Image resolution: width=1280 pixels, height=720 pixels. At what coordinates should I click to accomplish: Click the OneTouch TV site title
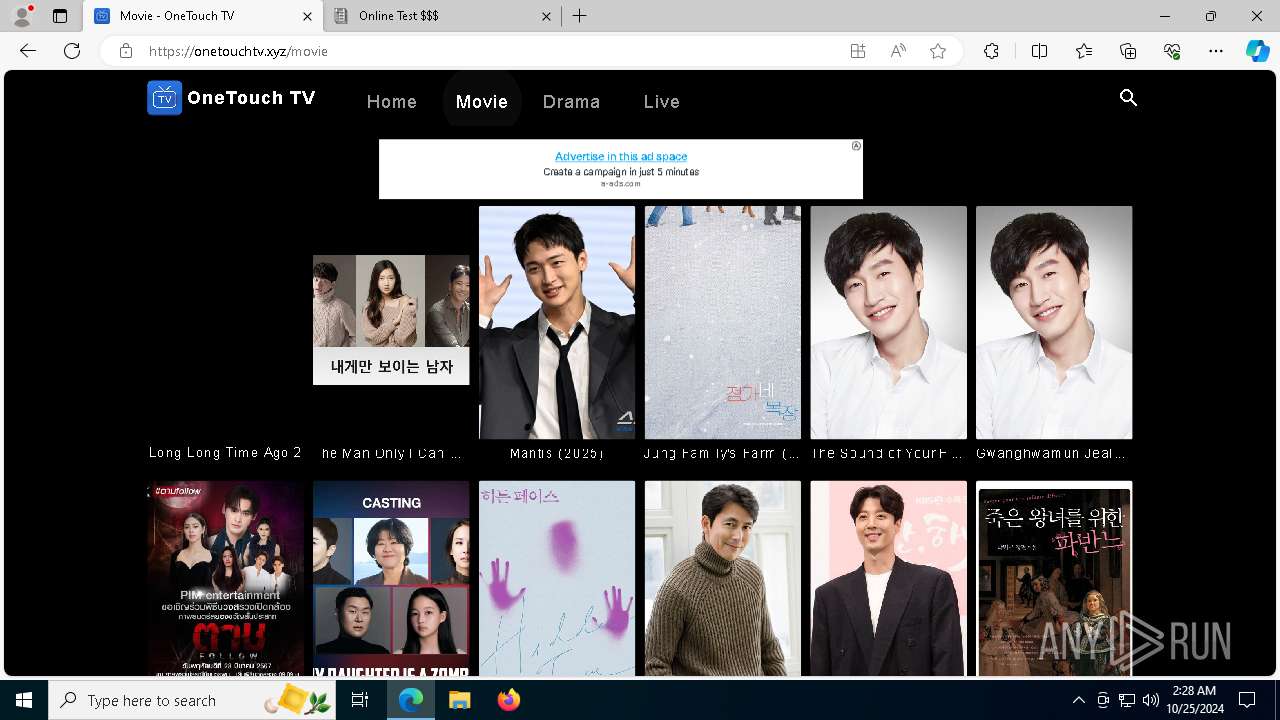(251, 98)
